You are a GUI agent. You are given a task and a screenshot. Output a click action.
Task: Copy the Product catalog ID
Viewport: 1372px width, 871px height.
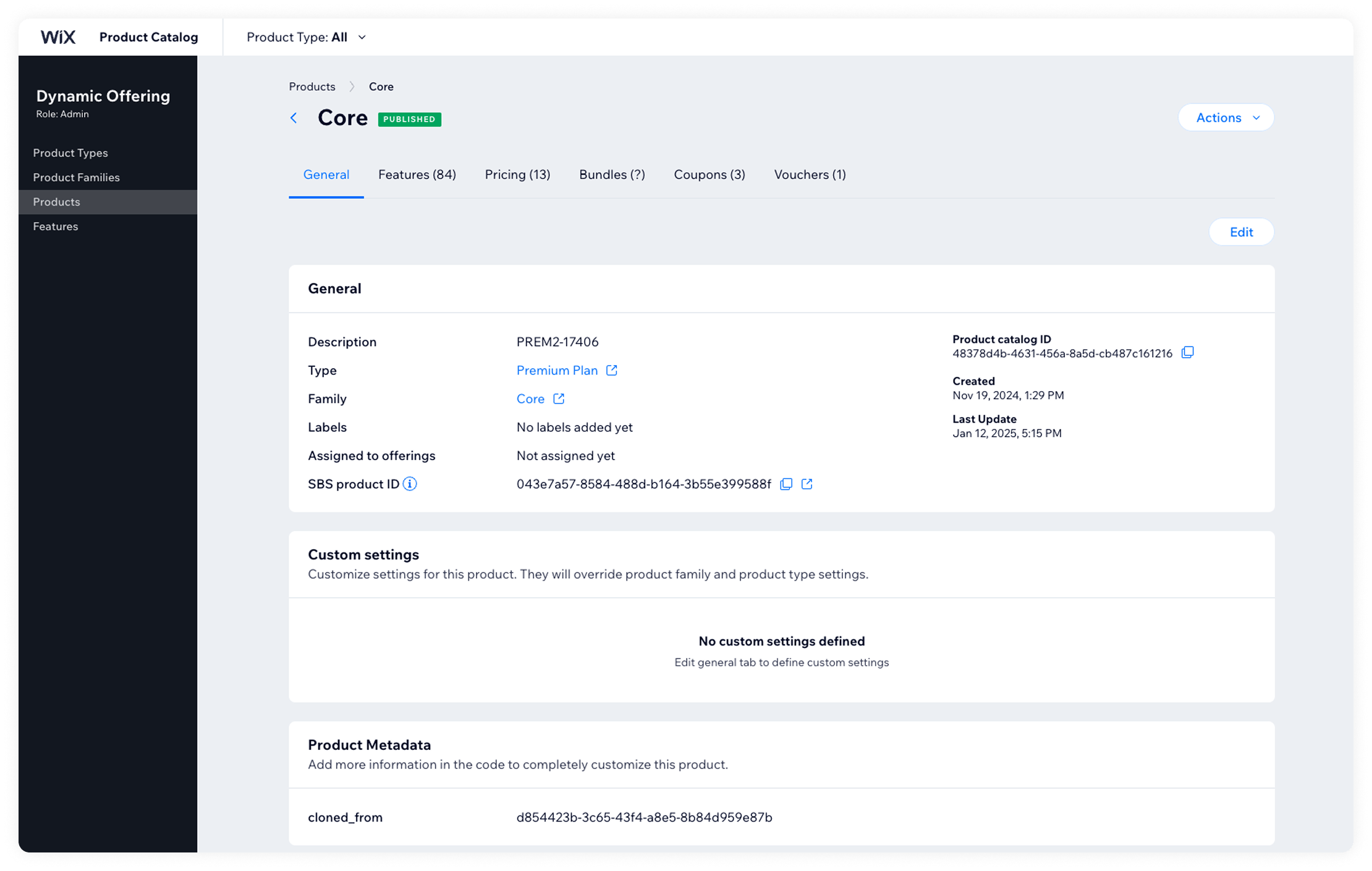(1187, 353)
